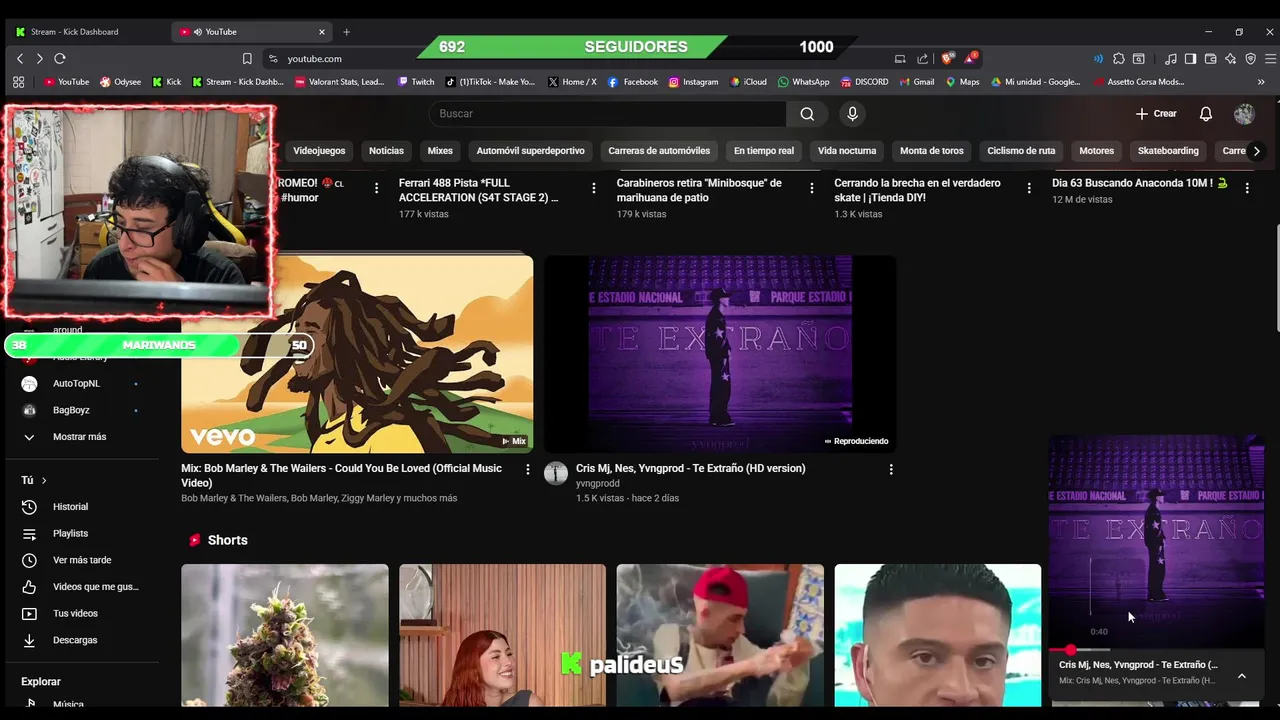Viewport: 1280px width, 720px height.
Task: Show more filter chips with right arrow
Action: [1256, 151]
